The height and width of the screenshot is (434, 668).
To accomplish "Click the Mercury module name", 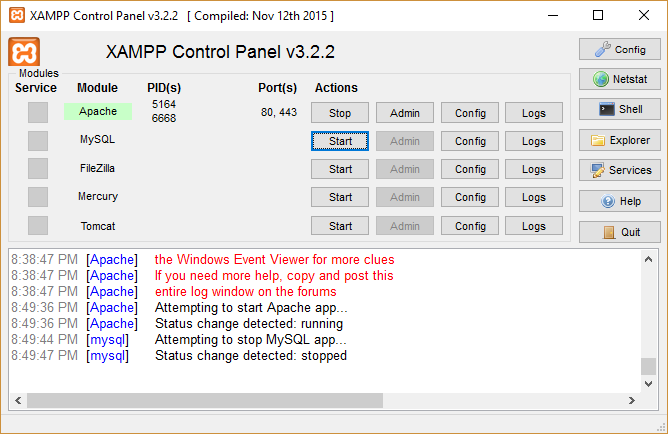I will pyautogui.click(x=98, y=196).
